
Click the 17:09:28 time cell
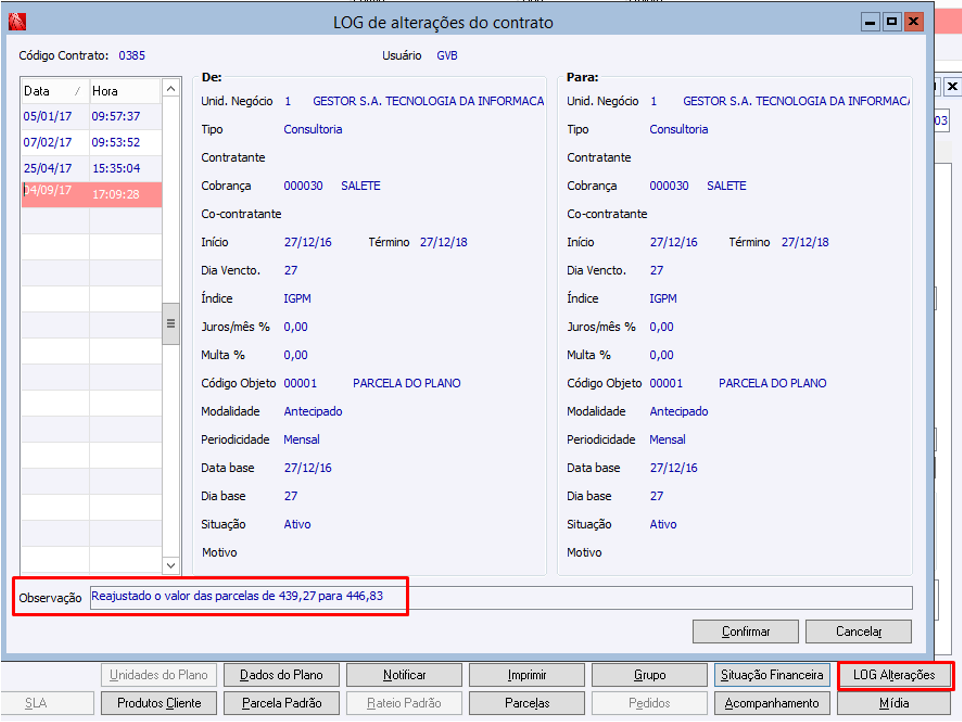click(x=116, y=194)
